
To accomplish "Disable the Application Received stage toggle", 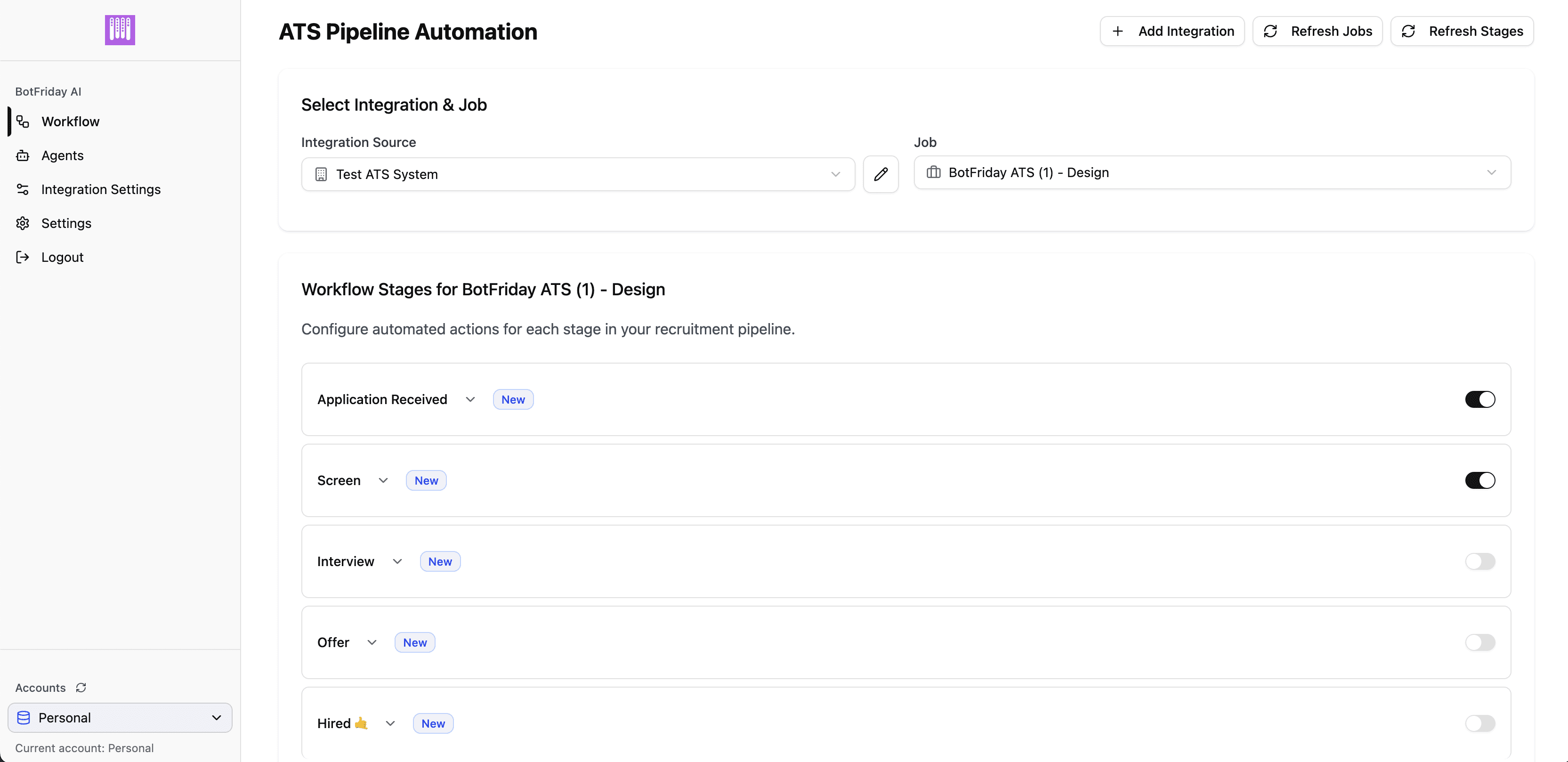I will pos(1480,399).
